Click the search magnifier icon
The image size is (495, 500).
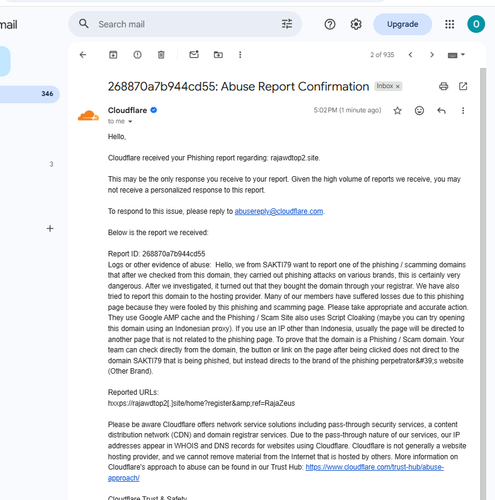pos(84,24)
